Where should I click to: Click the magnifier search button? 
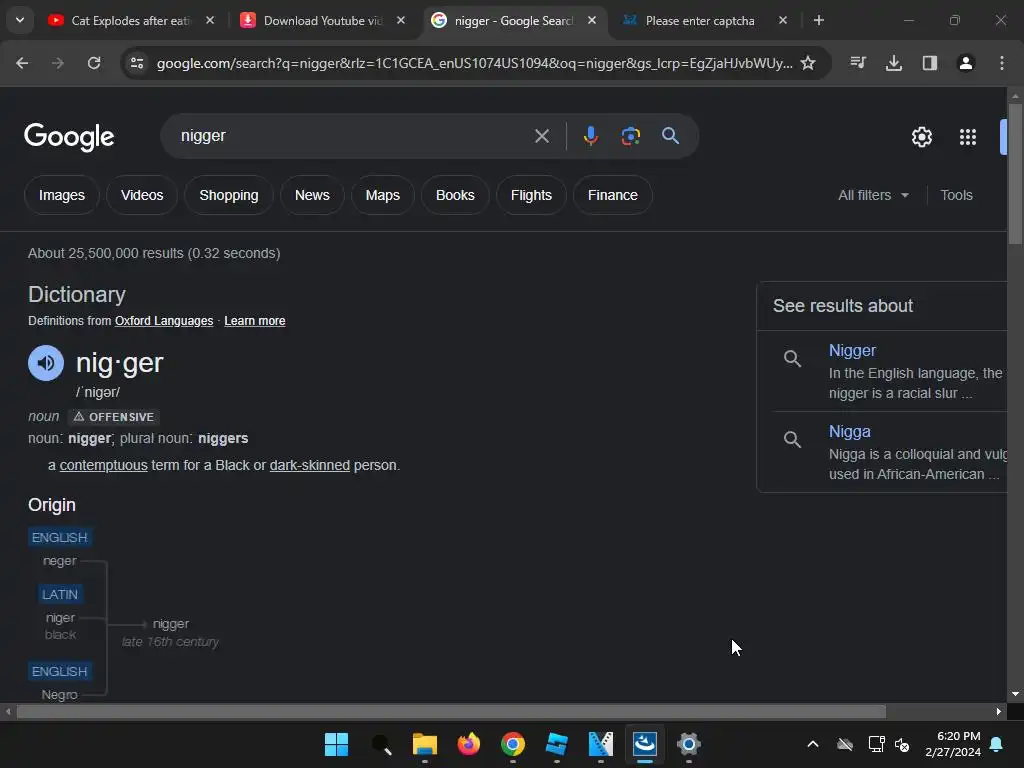click(671, 136)
